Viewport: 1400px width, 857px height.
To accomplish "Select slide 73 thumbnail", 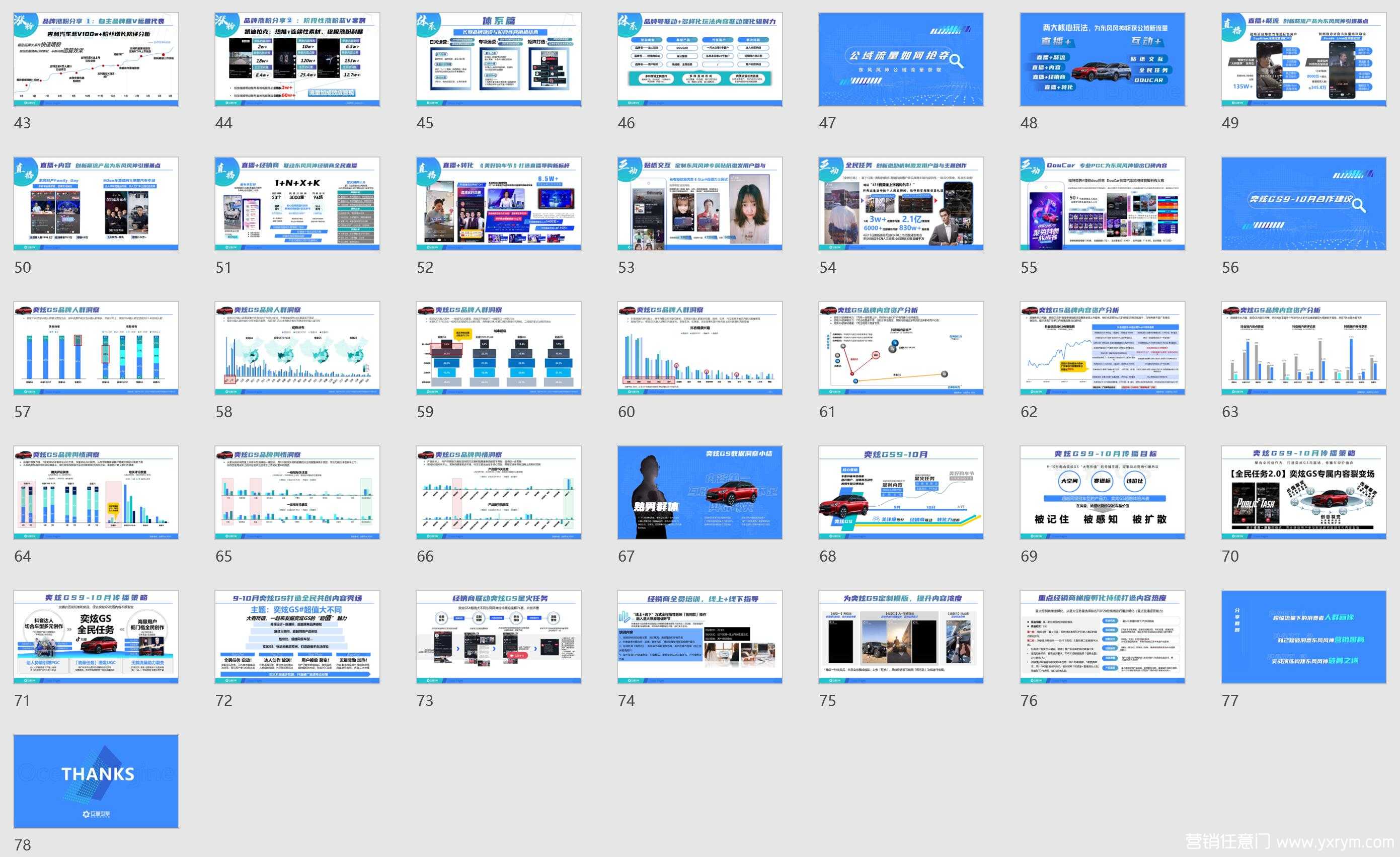I will tap(498, 637).
